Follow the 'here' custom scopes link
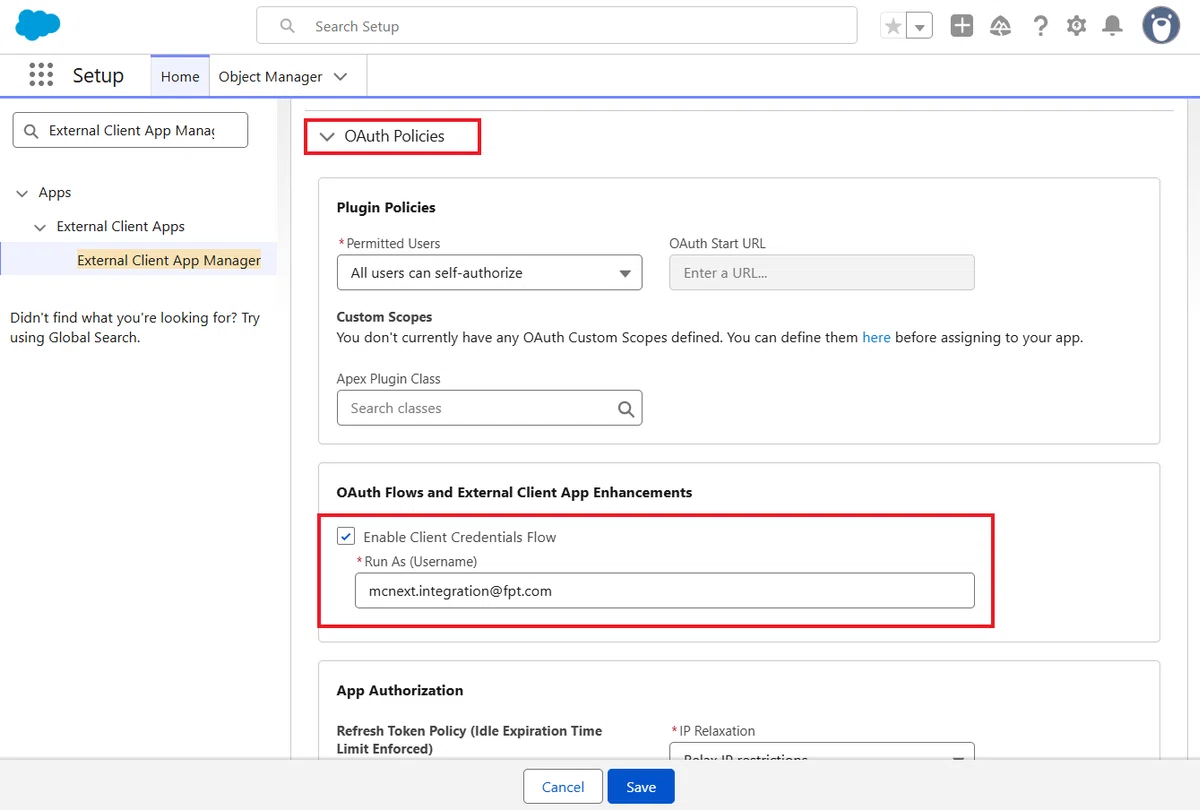Viewport: 1200px width, 810px height. tap(876, 338)
